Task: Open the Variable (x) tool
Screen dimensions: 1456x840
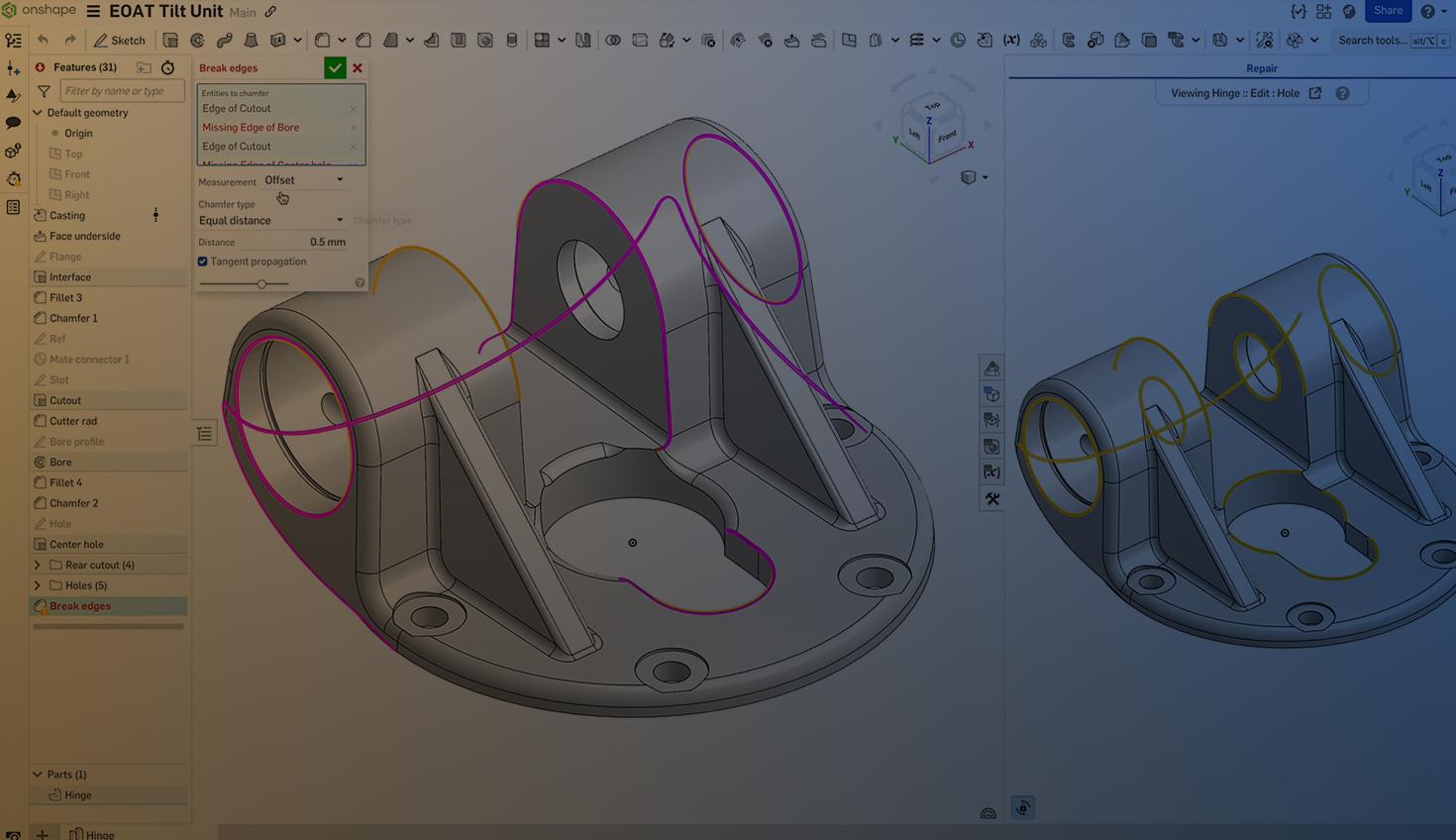Action: 1011,41
